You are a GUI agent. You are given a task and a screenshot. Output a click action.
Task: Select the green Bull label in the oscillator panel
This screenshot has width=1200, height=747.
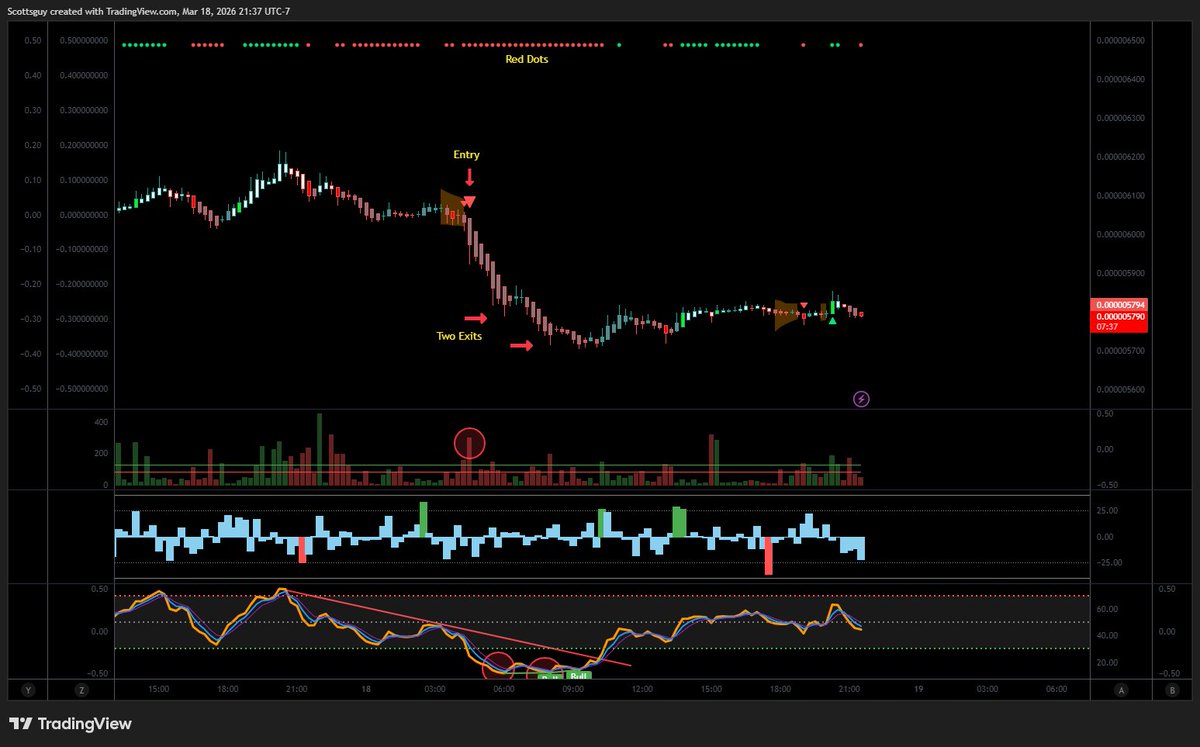pos(578,676)
